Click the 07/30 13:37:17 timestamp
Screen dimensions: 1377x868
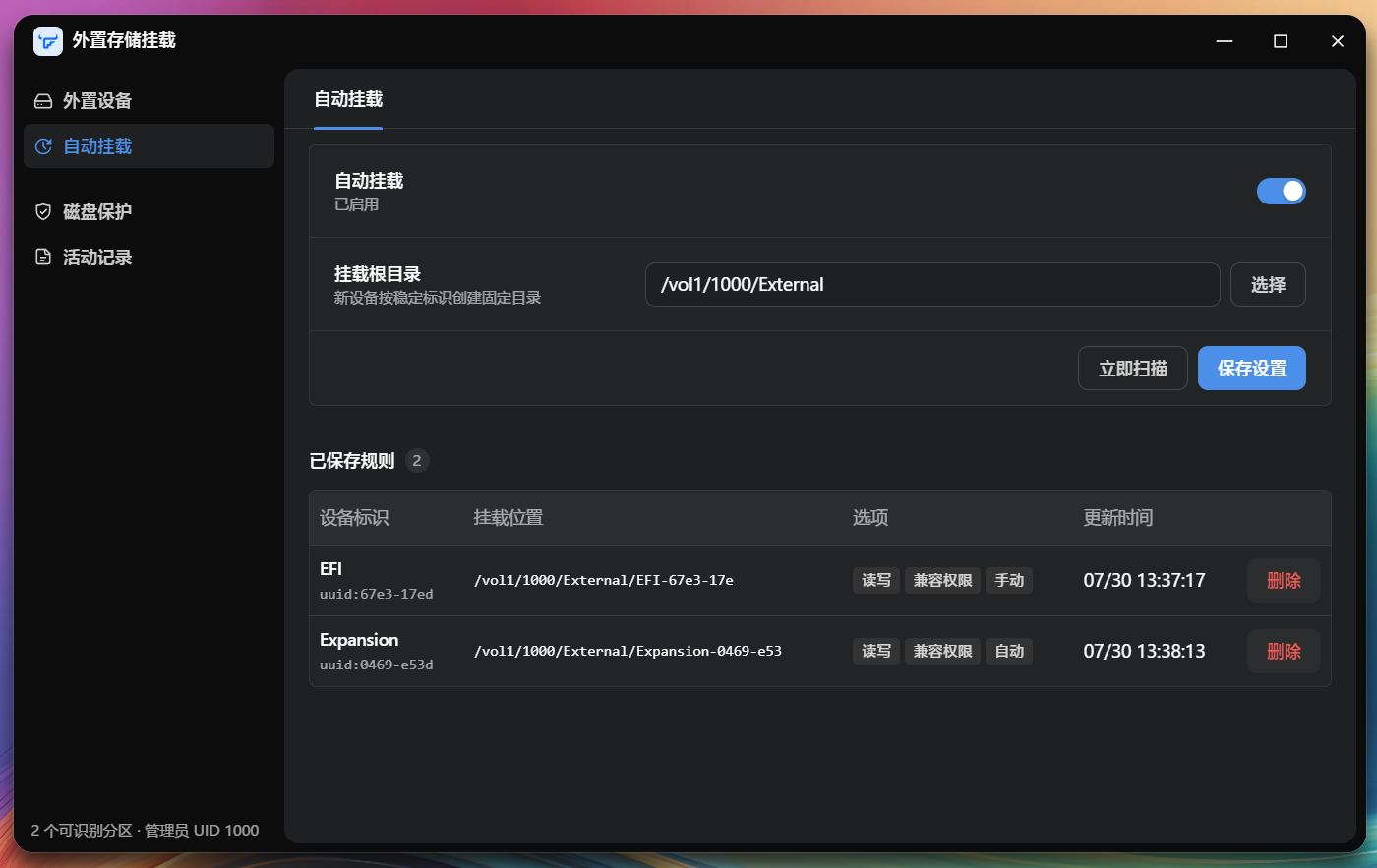1145,580
